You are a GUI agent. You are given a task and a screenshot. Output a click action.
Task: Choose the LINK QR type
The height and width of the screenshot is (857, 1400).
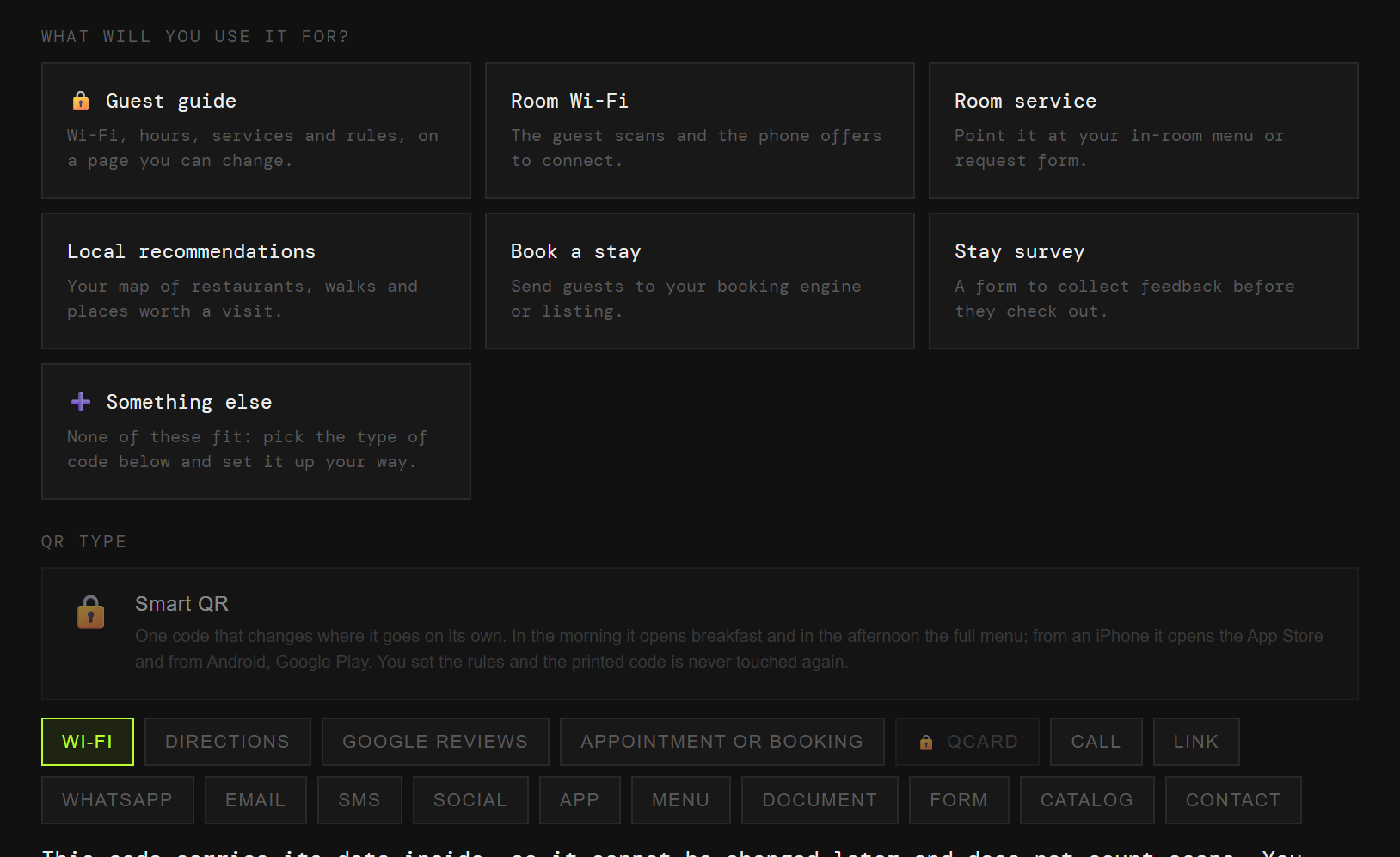[x=1196, y=742]
